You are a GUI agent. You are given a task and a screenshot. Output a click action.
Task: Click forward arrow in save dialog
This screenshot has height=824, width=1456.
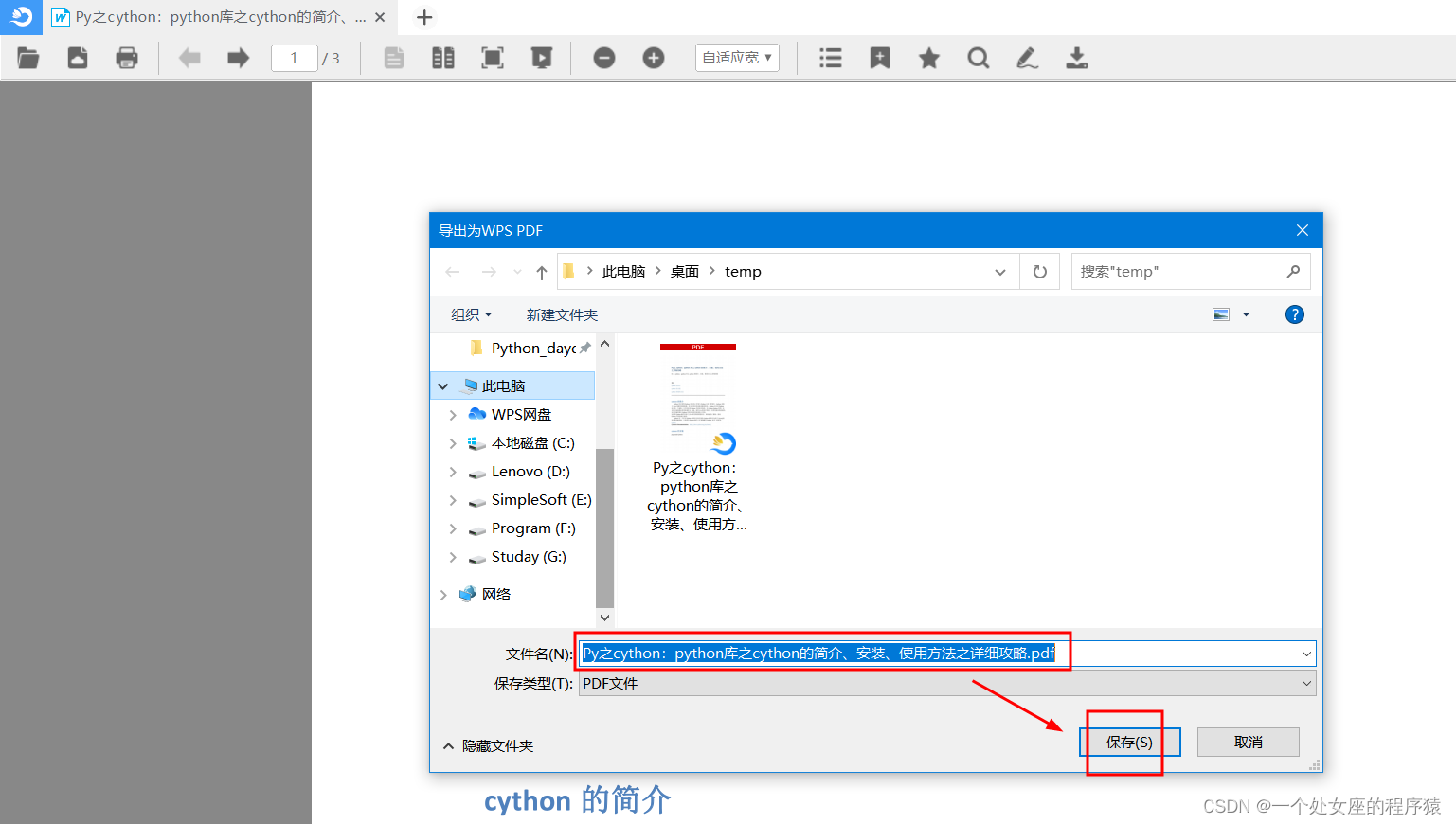[489, 272]
